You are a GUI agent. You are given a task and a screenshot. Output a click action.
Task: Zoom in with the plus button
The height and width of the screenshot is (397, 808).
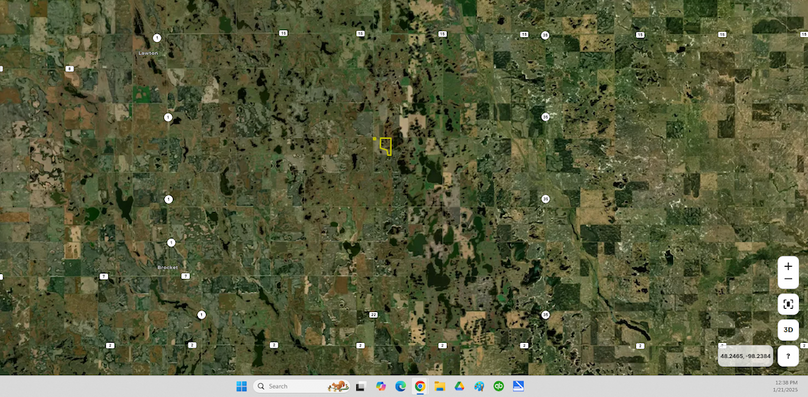coord(788,266)
